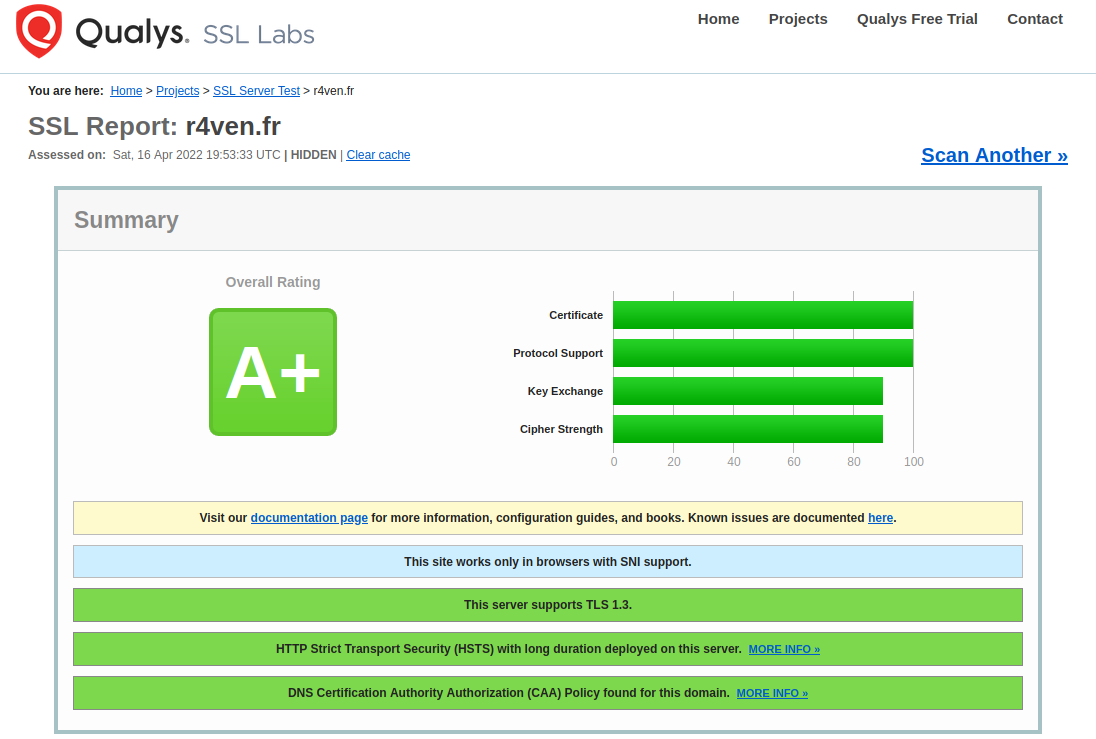Click the 'r4ven.fr' breadcrumb text
Screen dimensions: 1096x739
333,91
